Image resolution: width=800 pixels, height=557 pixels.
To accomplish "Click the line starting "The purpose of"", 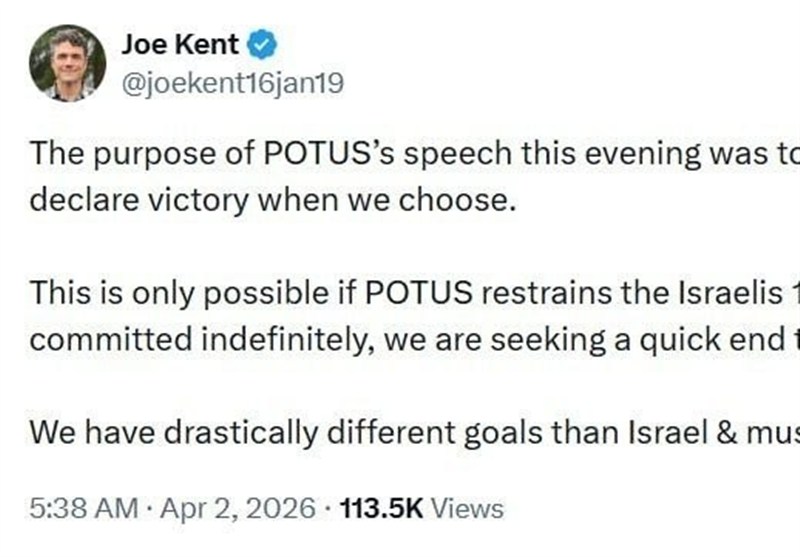I will [x=400, y=155].
